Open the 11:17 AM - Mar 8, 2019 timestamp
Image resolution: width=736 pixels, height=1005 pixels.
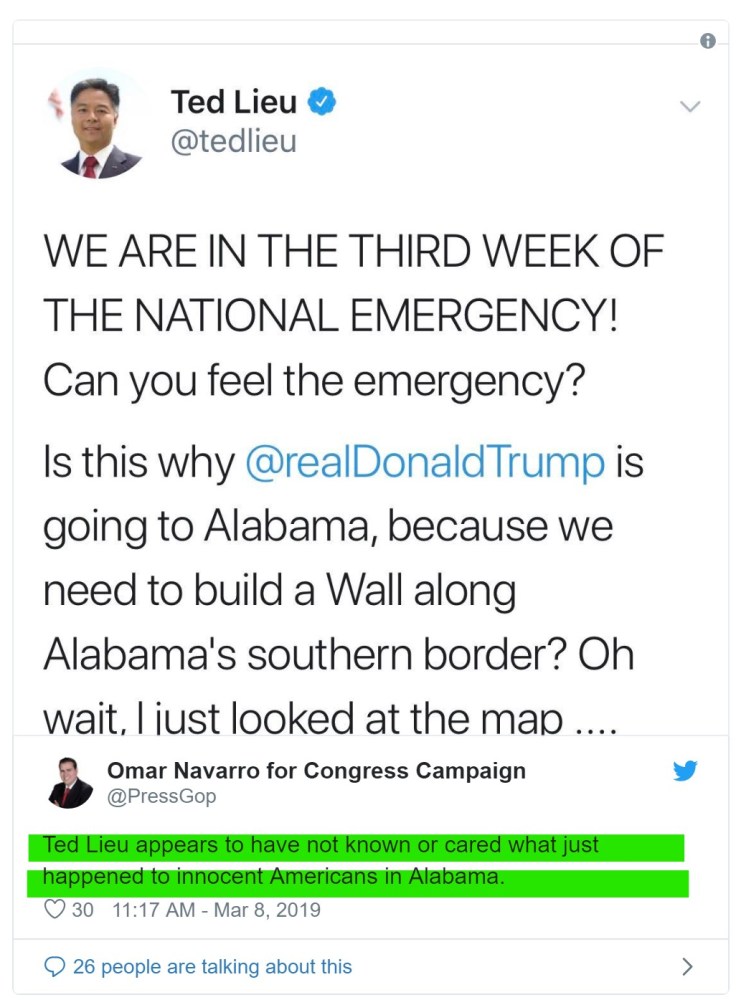click(x=217, y=910)
